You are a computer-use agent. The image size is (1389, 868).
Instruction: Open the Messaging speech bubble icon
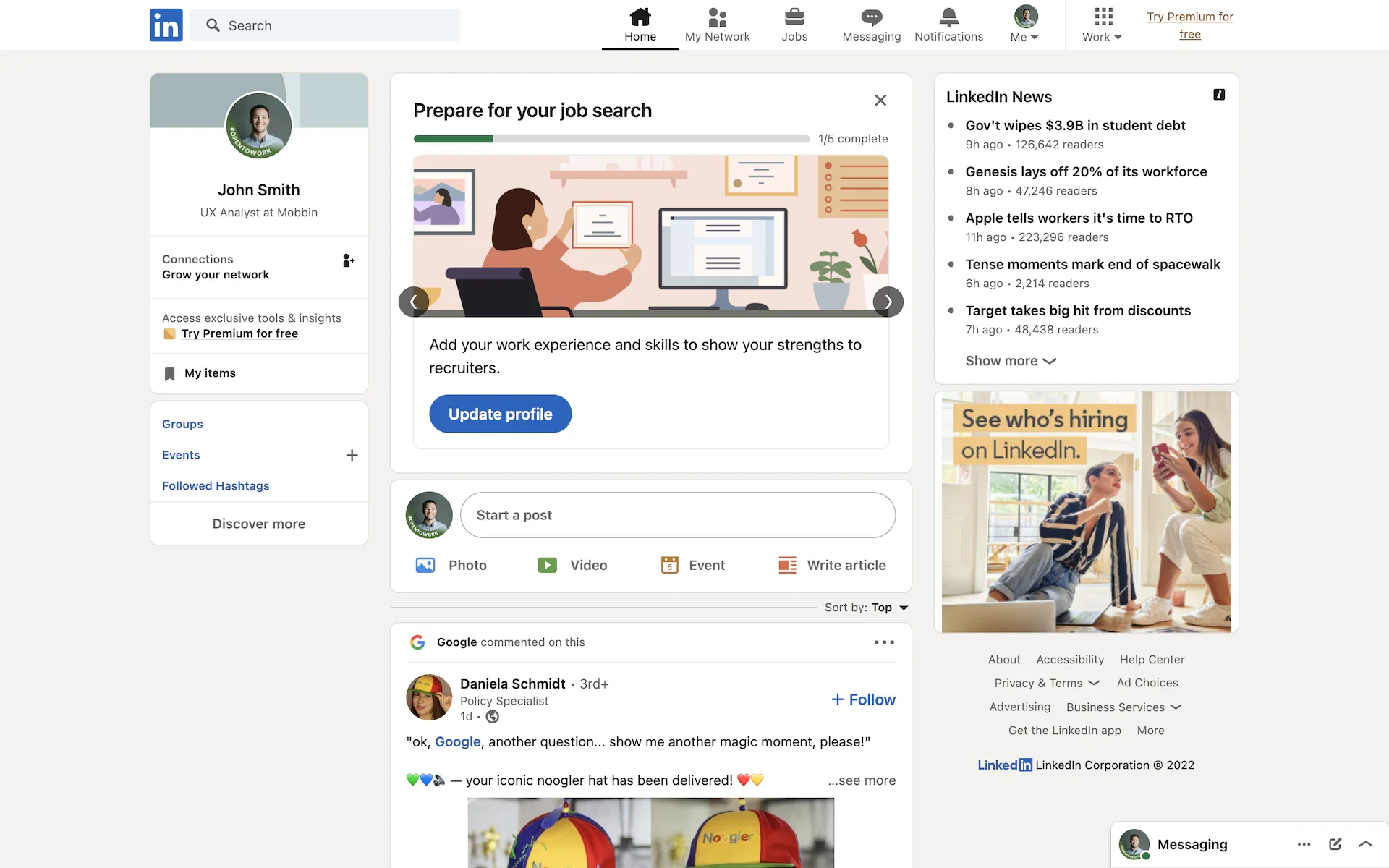pyautogui.click(x=871, y=17)
